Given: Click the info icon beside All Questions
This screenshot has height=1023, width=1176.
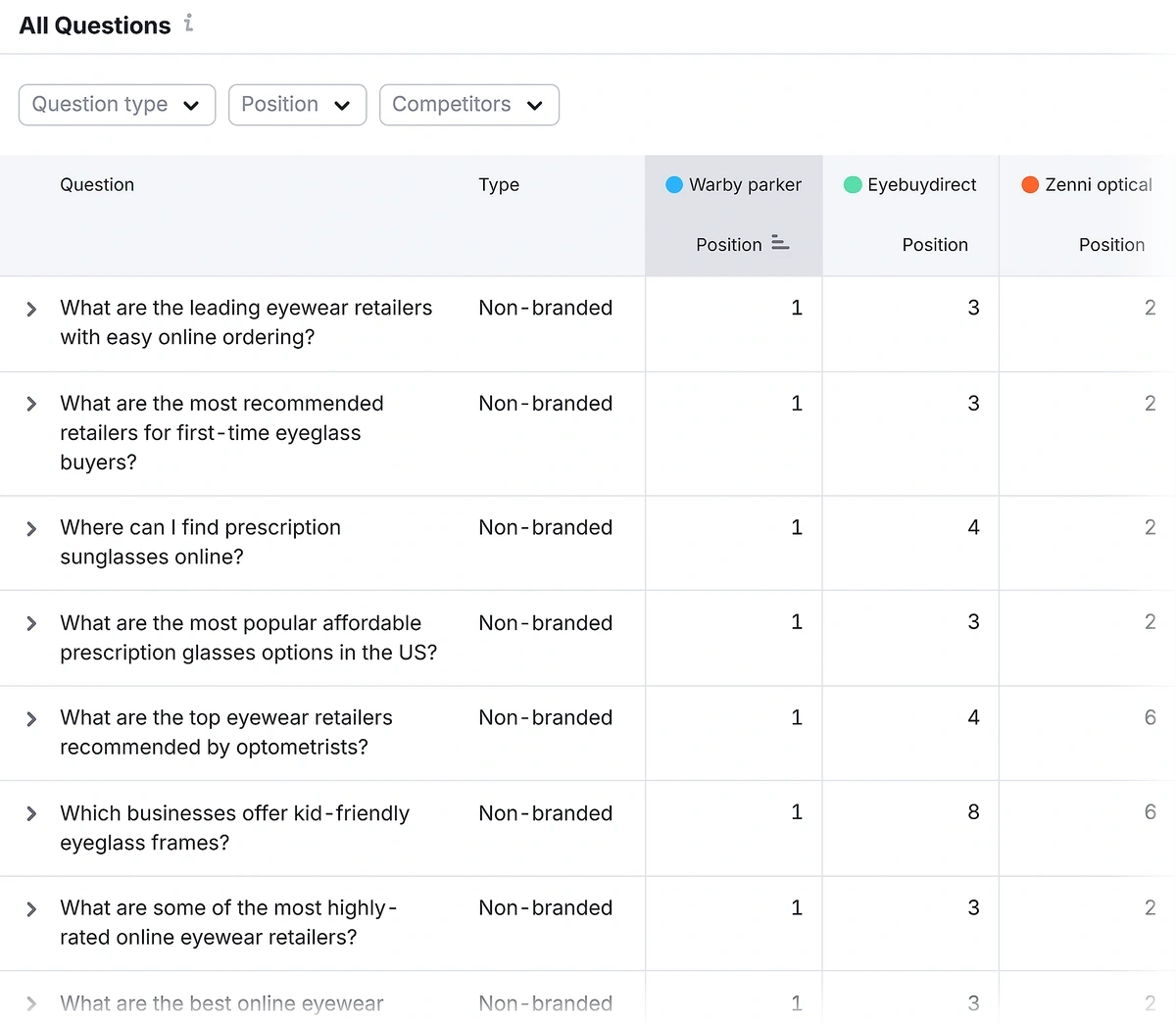Looking at the screenshot, I should click(188, 23).
